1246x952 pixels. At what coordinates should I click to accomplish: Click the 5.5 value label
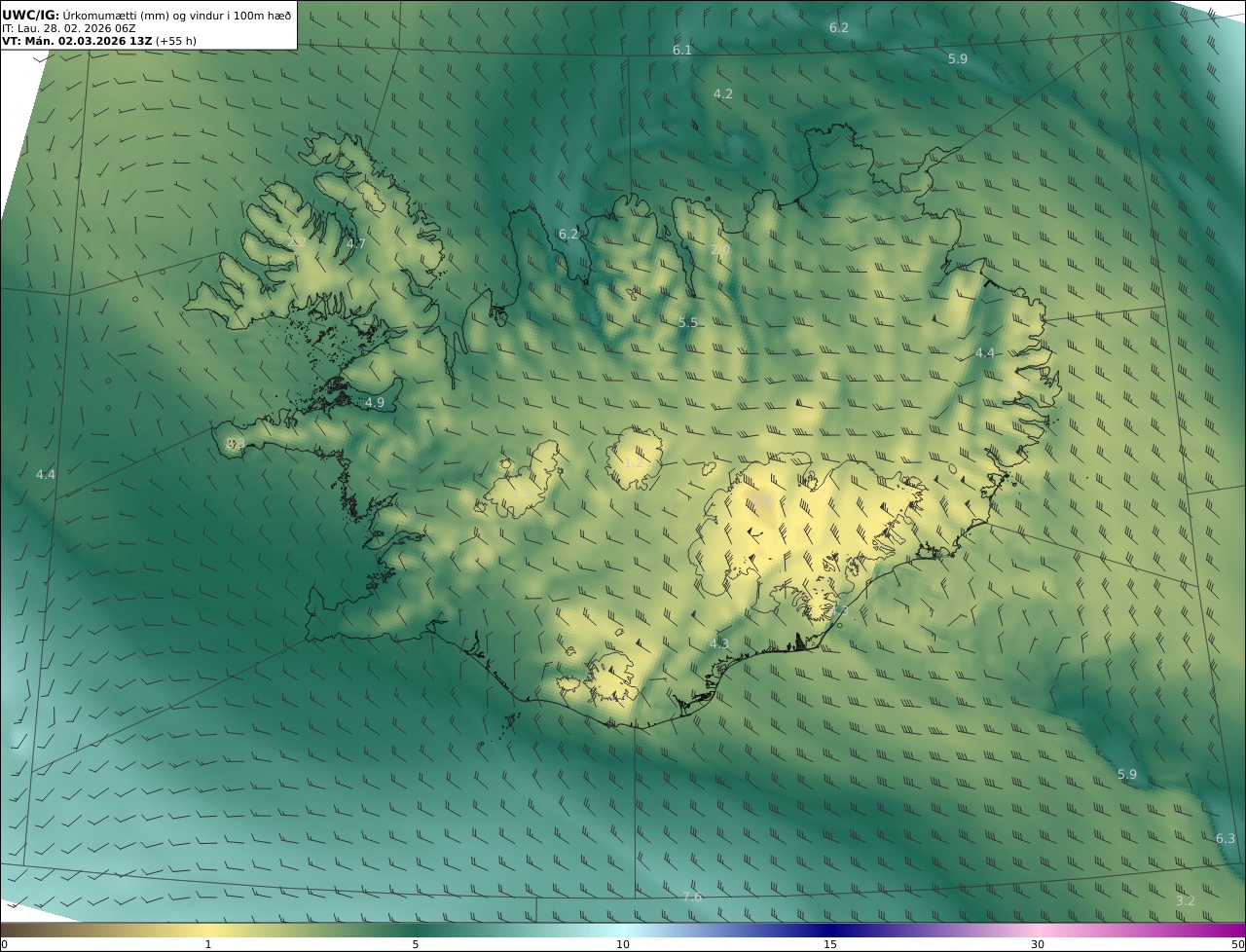688,322
